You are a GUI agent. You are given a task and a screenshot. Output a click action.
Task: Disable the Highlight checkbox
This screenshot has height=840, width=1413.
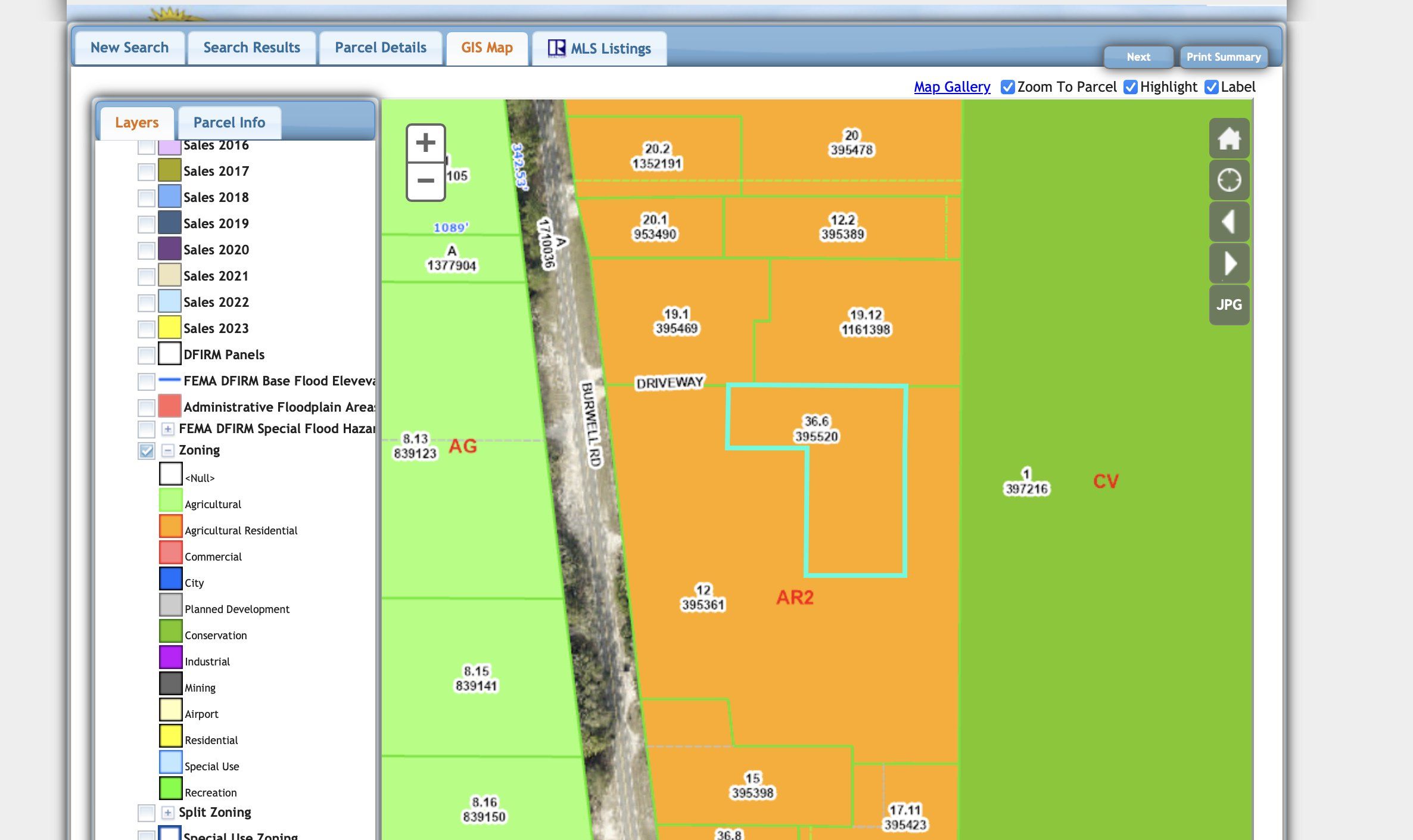[1130, 87]
